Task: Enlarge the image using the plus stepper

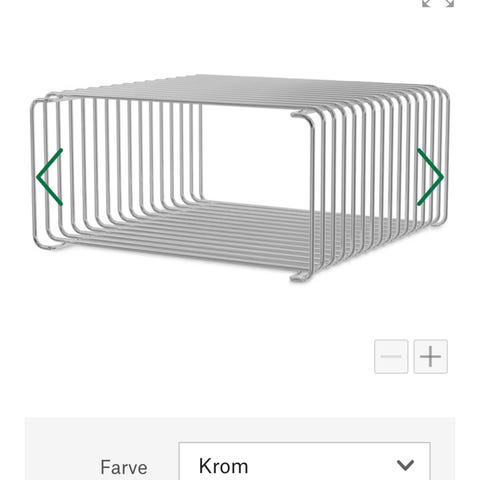Action: tap(430, 356)
